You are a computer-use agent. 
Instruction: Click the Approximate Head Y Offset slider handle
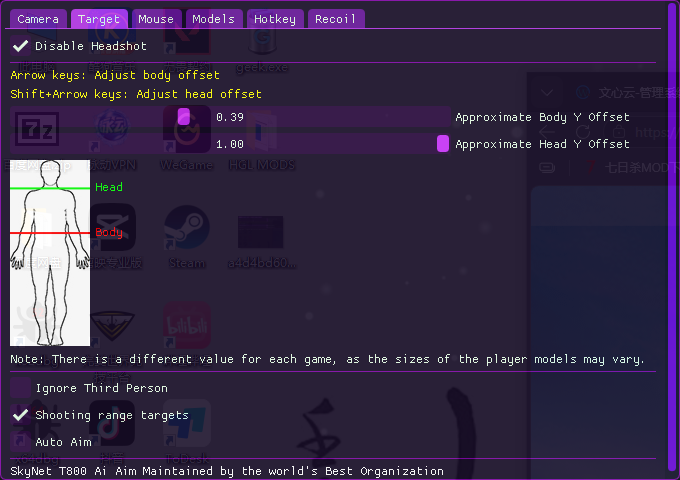tap(443, 144)
